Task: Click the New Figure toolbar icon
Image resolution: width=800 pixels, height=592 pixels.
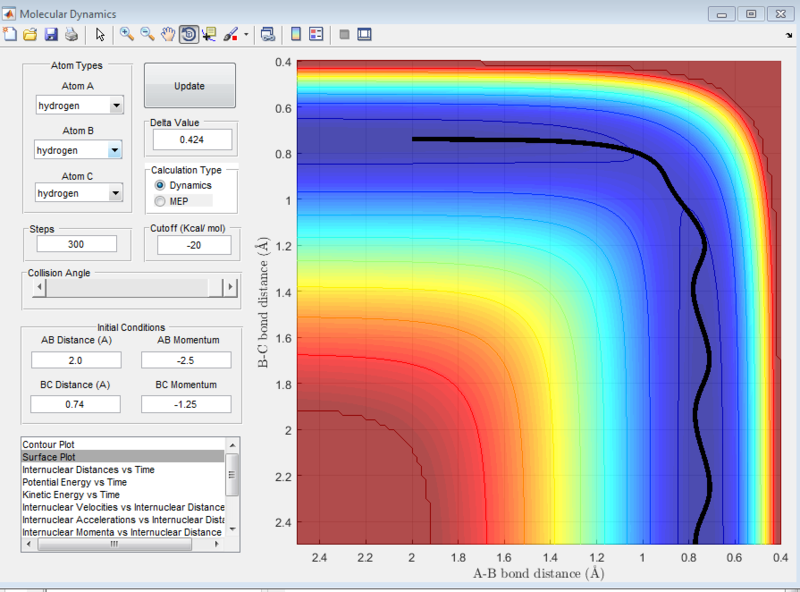Action: coord(11,34)
